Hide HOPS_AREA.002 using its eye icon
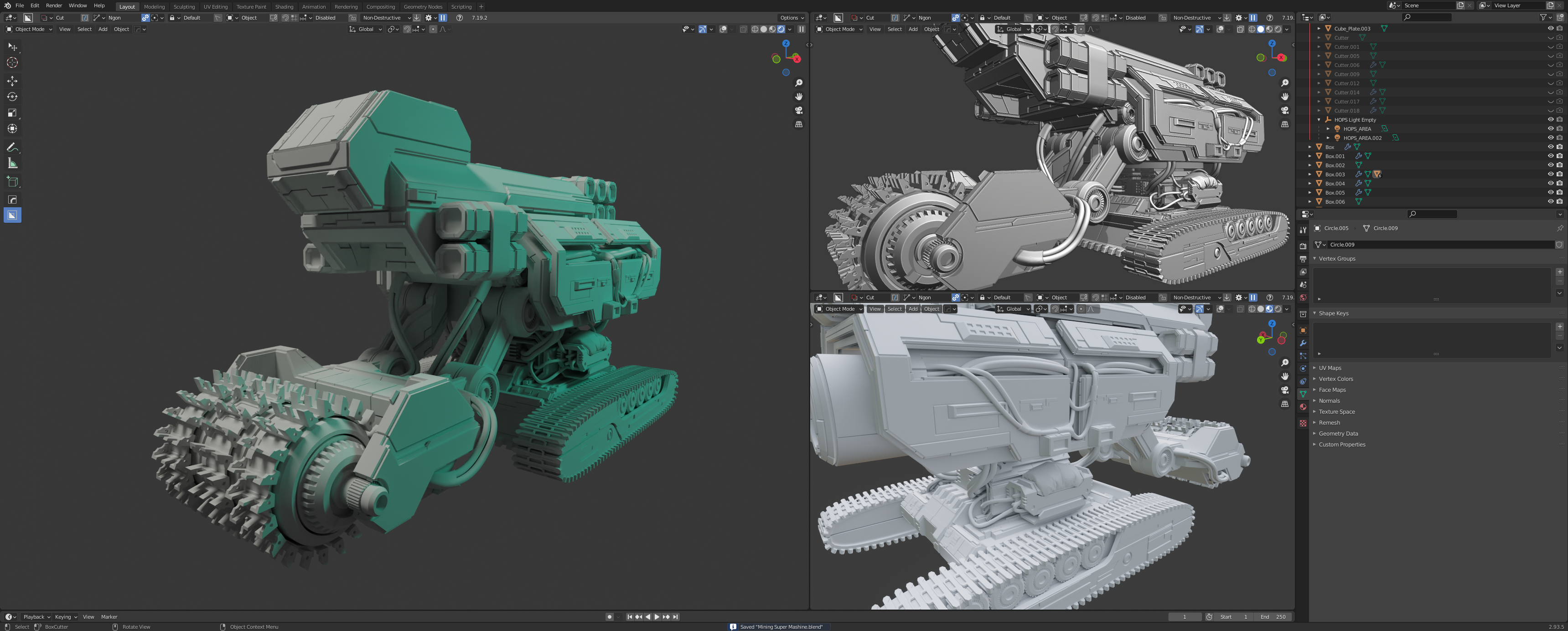The height and width of the screenshot is (631, 1568). pos(1550,138)
